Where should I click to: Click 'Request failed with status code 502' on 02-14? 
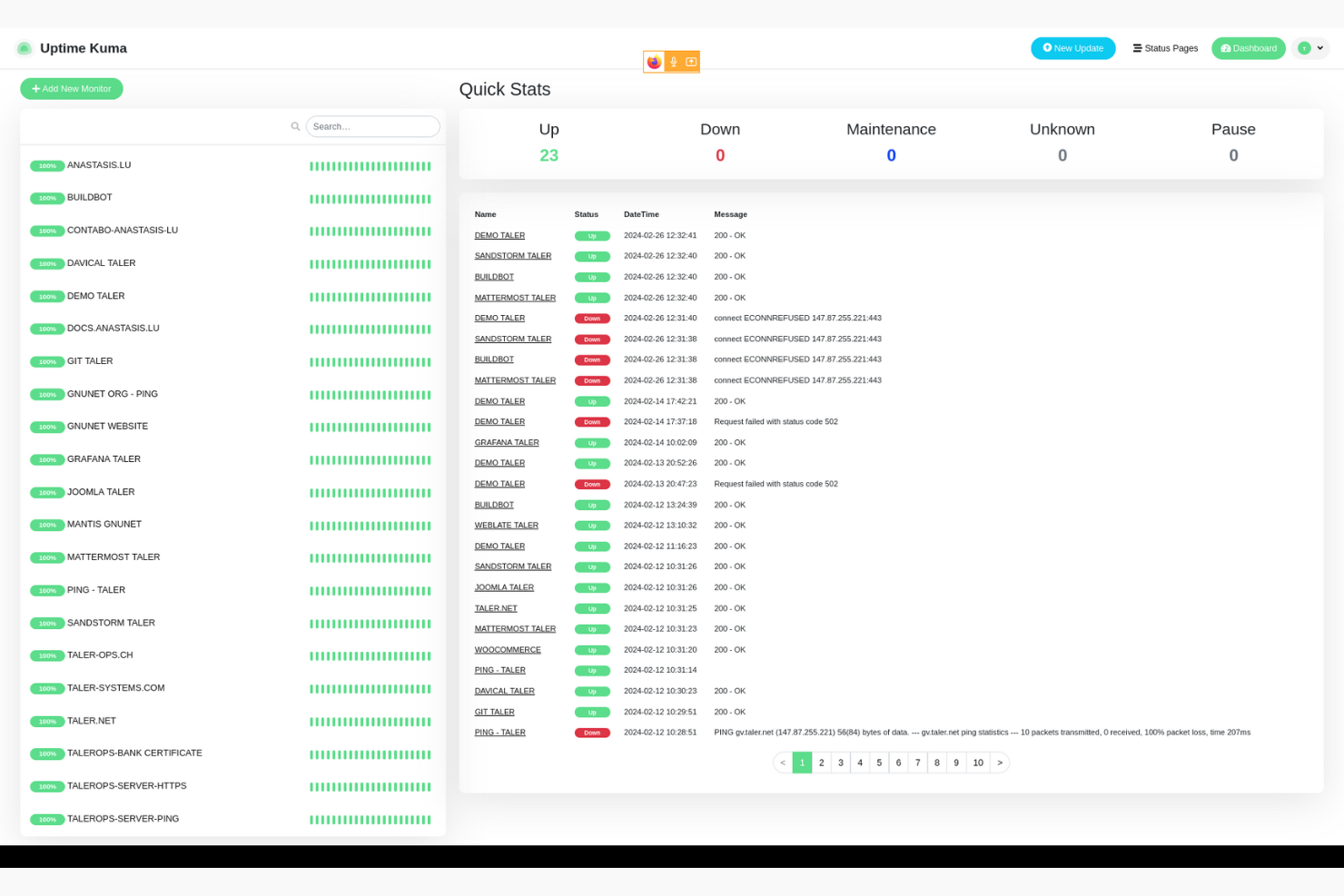pos(776,422)
